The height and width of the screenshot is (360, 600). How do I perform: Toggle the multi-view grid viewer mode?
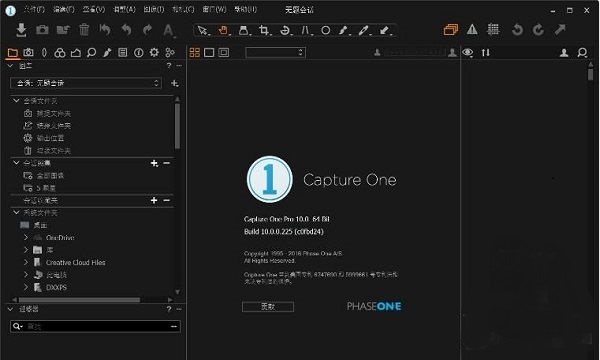coord(195,52)
